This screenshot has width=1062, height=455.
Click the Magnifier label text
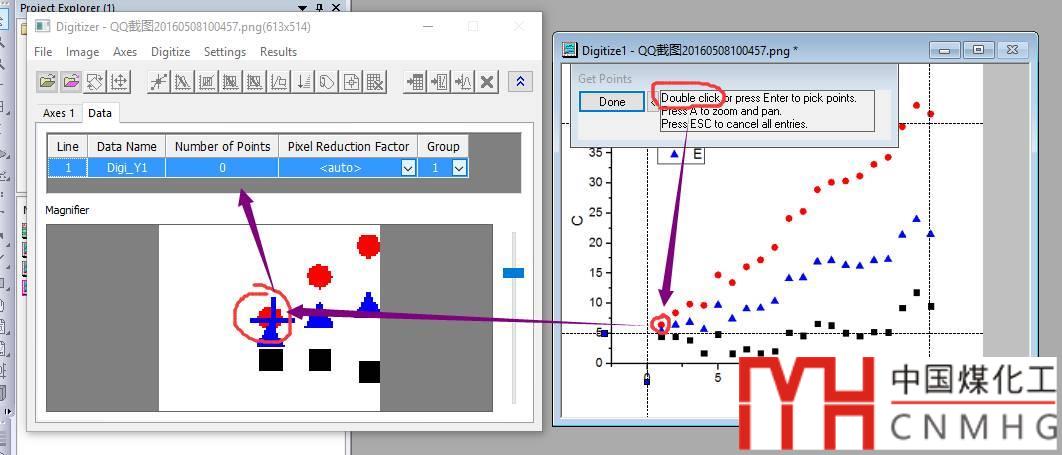pyautogui.click(x=67, y=210)
